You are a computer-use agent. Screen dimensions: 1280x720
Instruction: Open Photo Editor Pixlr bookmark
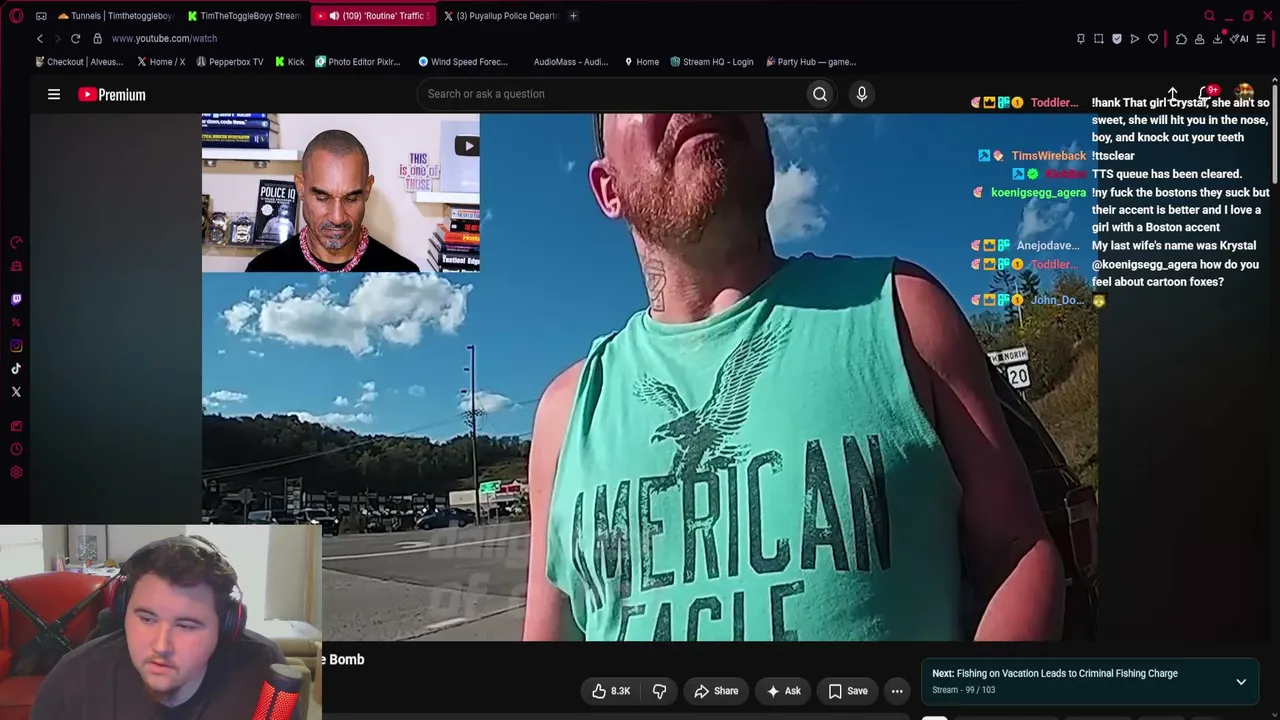click(x=358, y=62)
